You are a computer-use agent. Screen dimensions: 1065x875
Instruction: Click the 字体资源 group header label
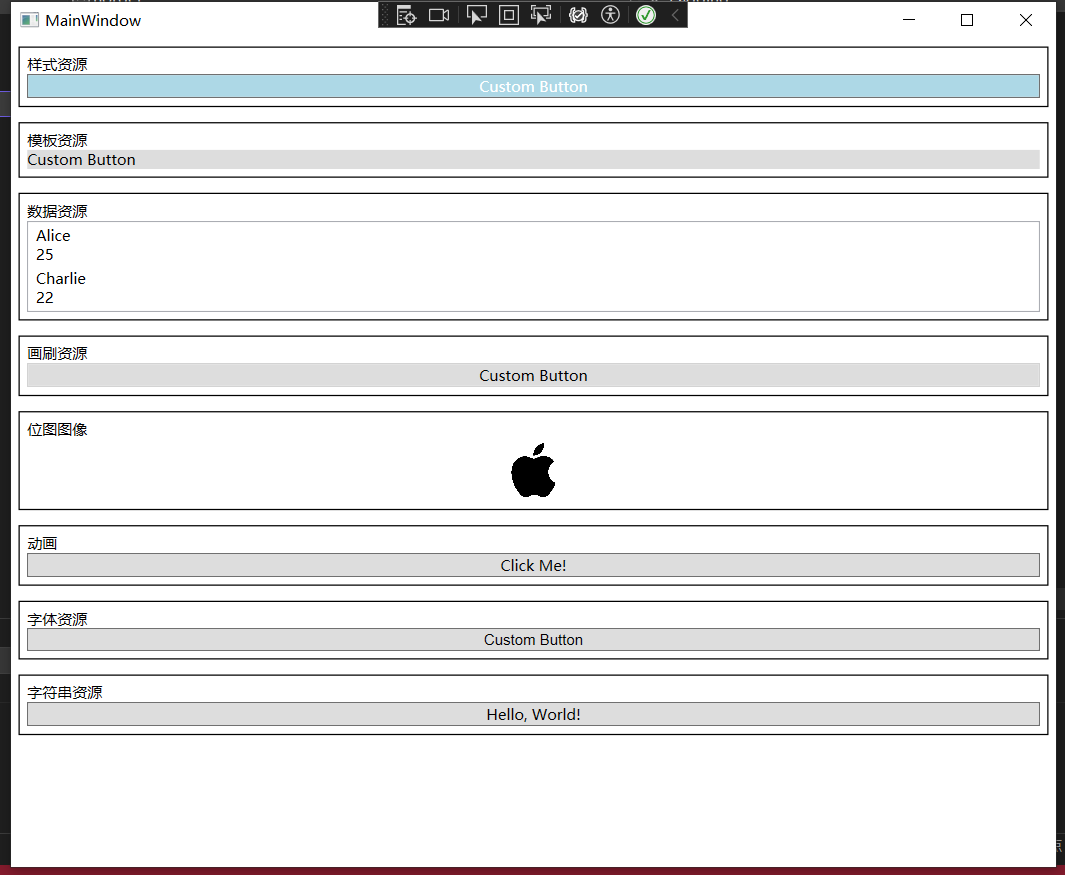57,620
